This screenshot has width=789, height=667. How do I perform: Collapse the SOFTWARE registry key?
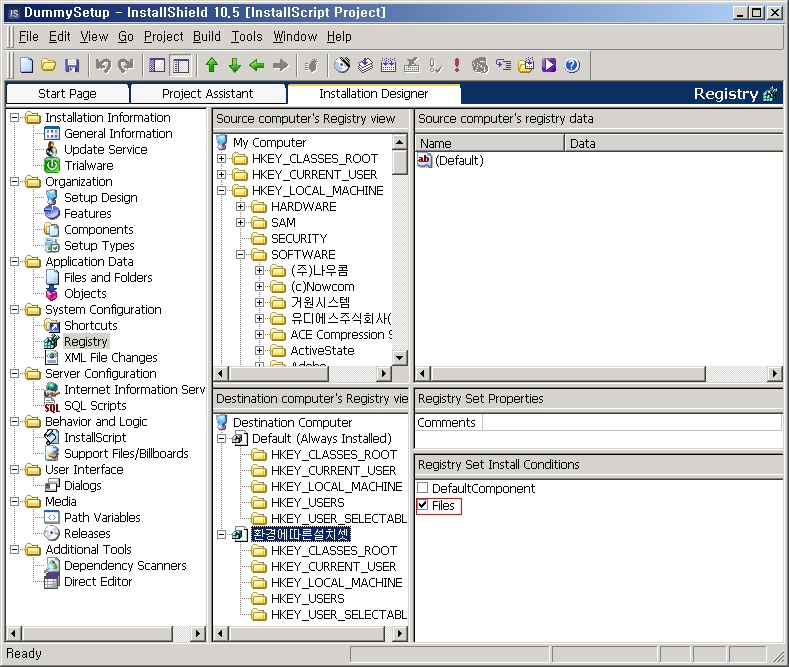pyautogui.click(x=241, y=255)
